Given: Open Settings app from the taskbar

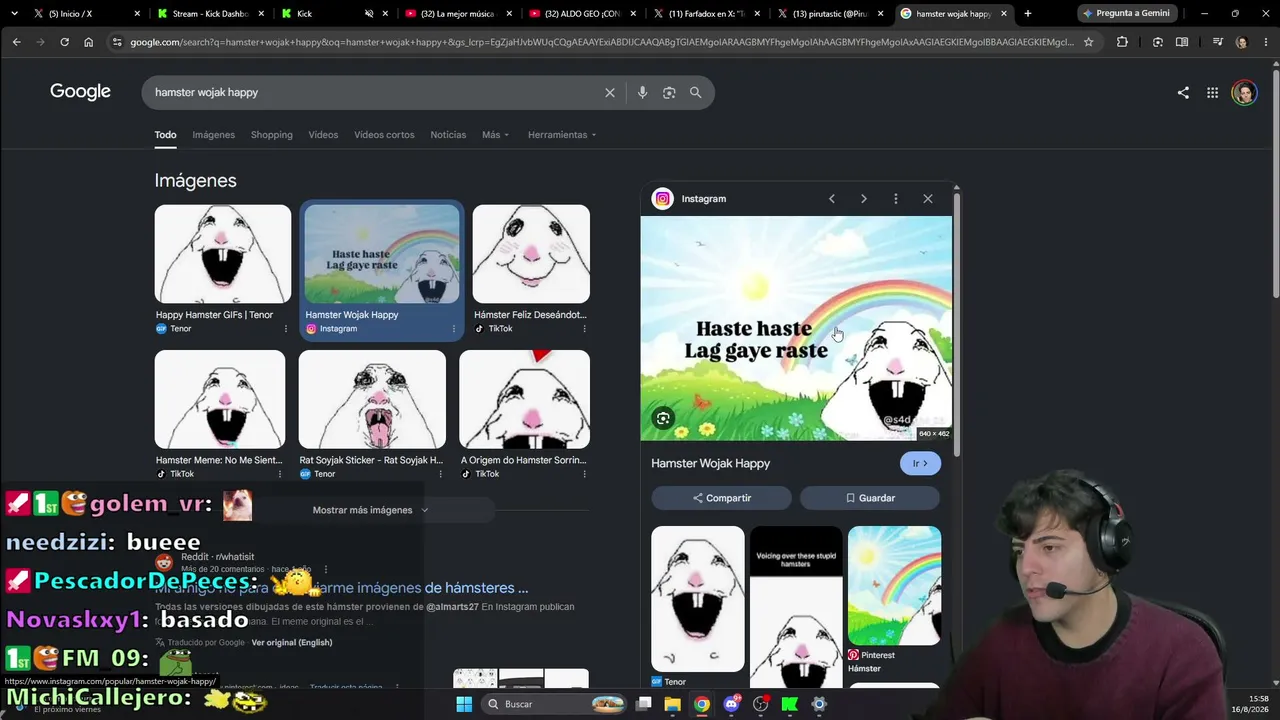Looking at the screenshot, I should [818, 704].
